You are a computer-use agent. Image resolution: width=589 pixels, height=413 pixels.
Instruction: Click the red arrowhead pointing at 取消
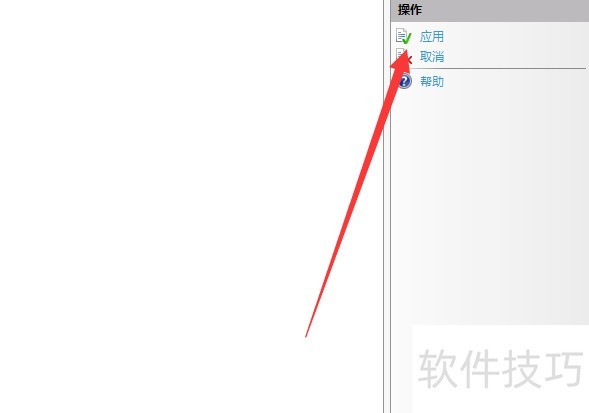pyautogui.click(x=401, y=61)
